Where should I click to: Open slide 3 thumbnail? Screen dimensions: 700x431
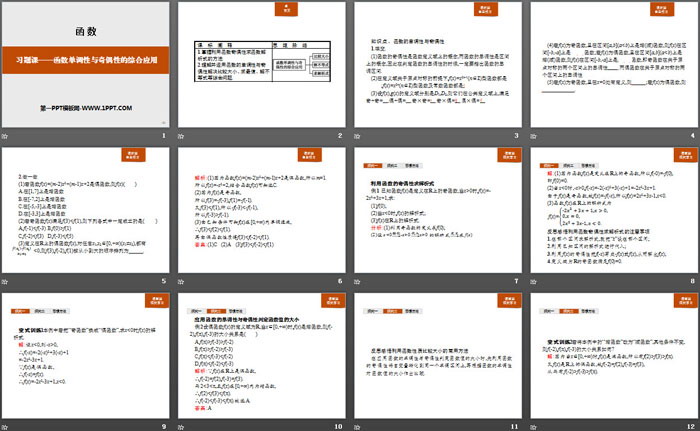[x=438, y=65]
